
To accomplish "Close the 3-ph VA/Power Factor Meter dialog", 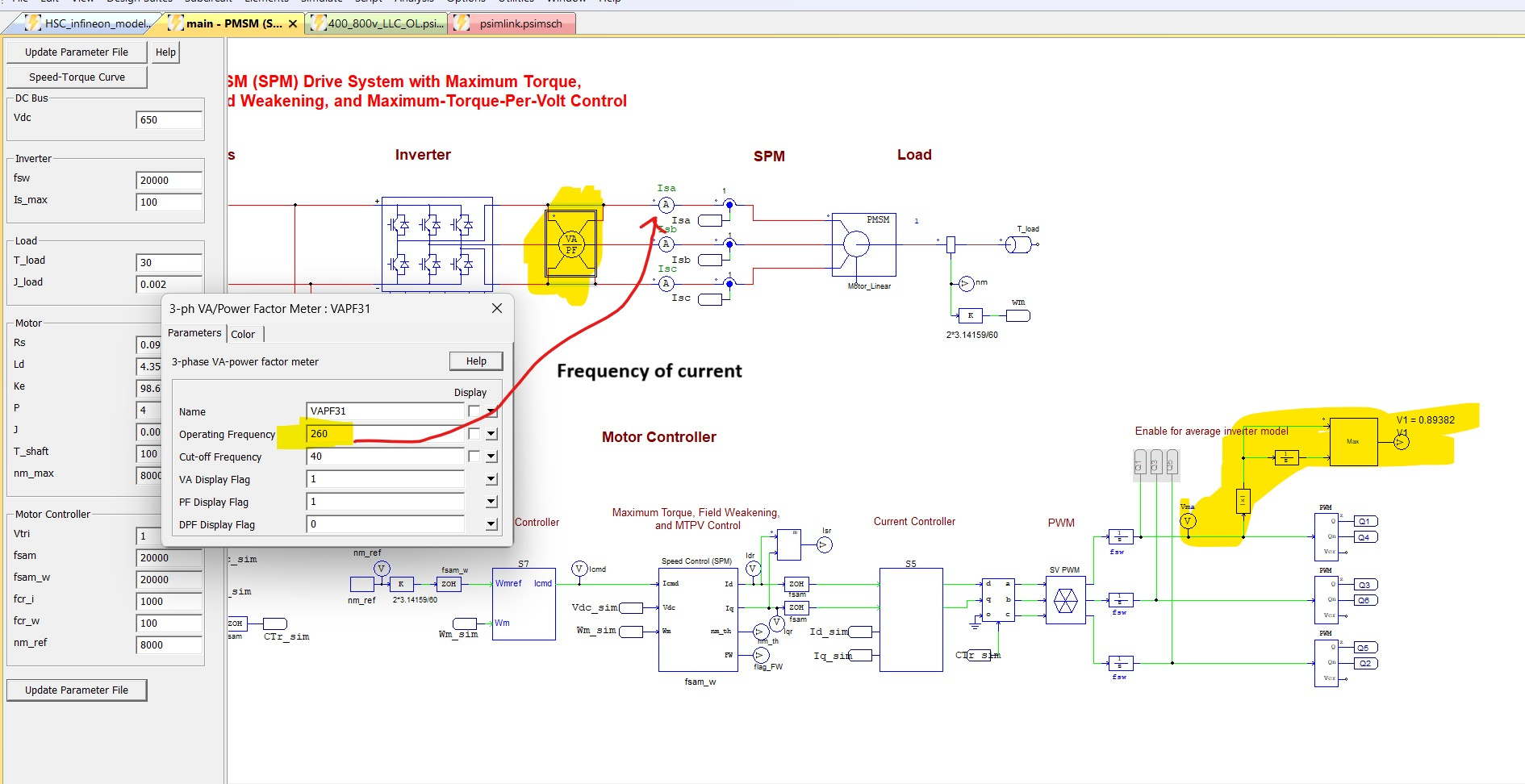I will point(497,309).
